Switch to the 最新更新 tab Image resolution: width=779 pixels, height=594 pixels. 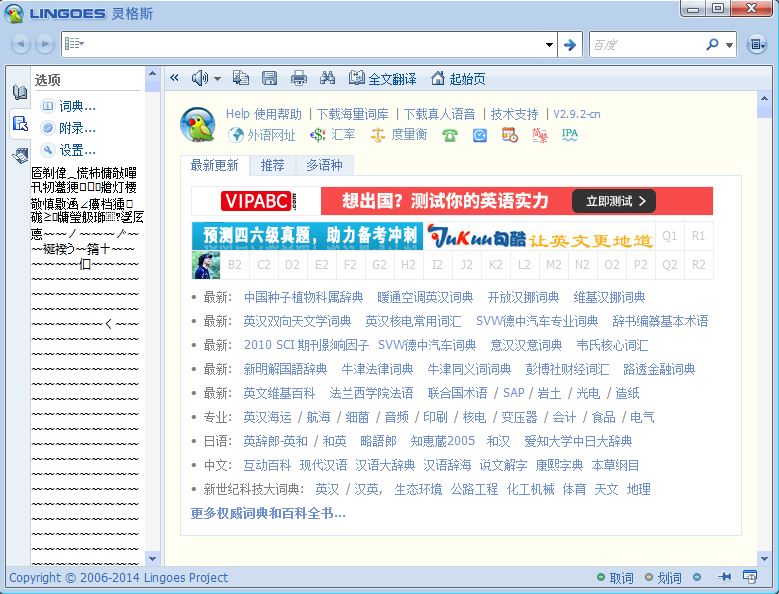pos(215,165)
